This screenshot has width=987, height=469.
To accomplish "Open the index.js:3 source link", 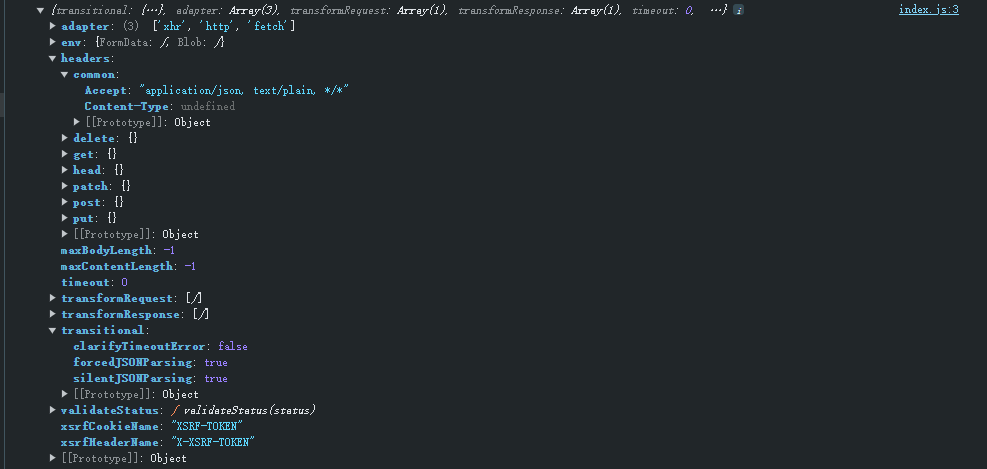I will [928, 10].
